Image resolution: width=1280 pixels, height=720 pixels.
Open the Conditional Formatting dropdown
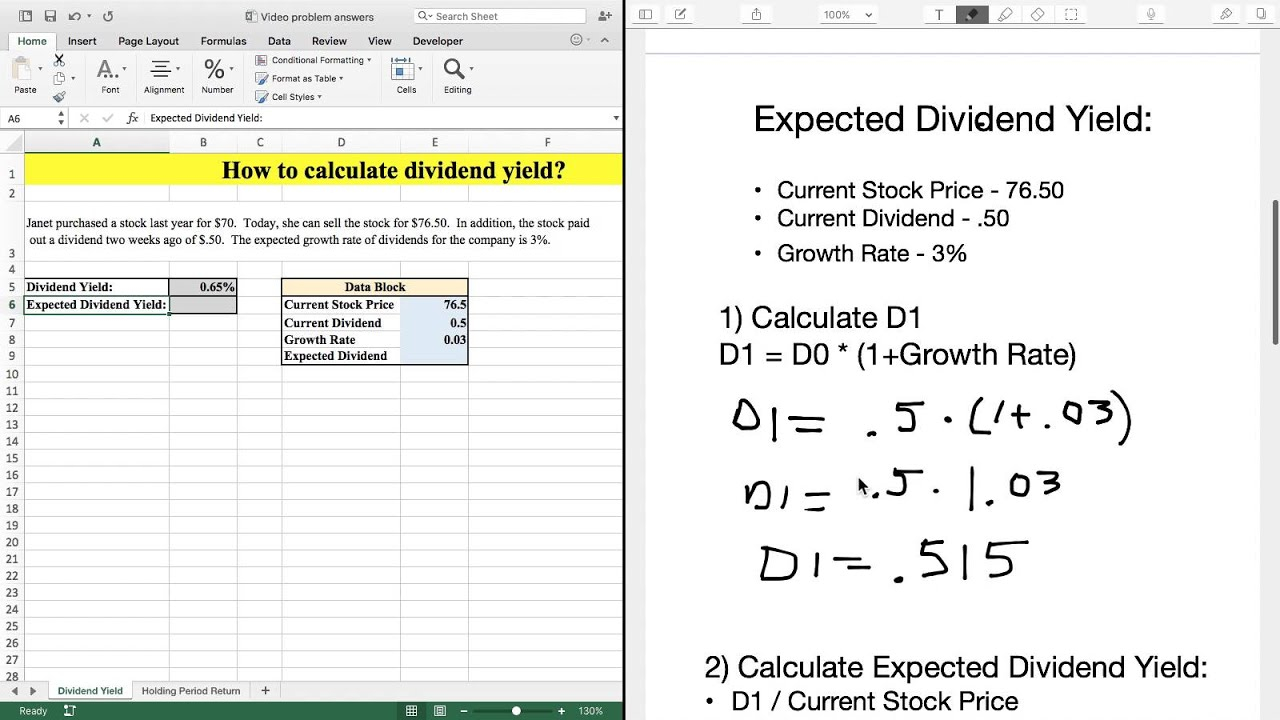coord(313,60)
